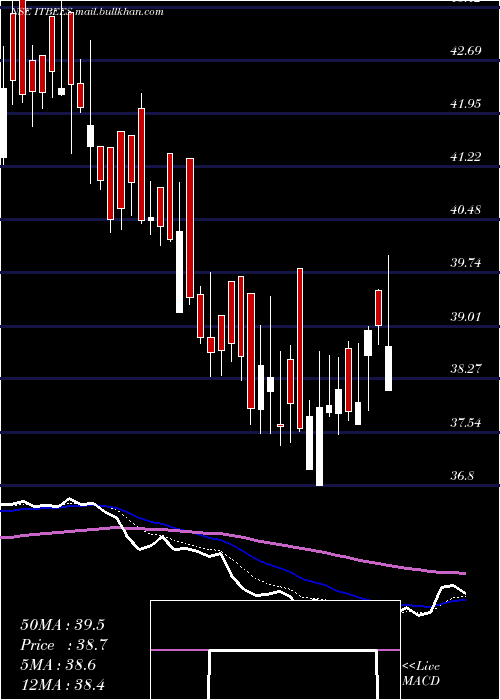Click the 40.48 price axis label

tap(466, 209)
